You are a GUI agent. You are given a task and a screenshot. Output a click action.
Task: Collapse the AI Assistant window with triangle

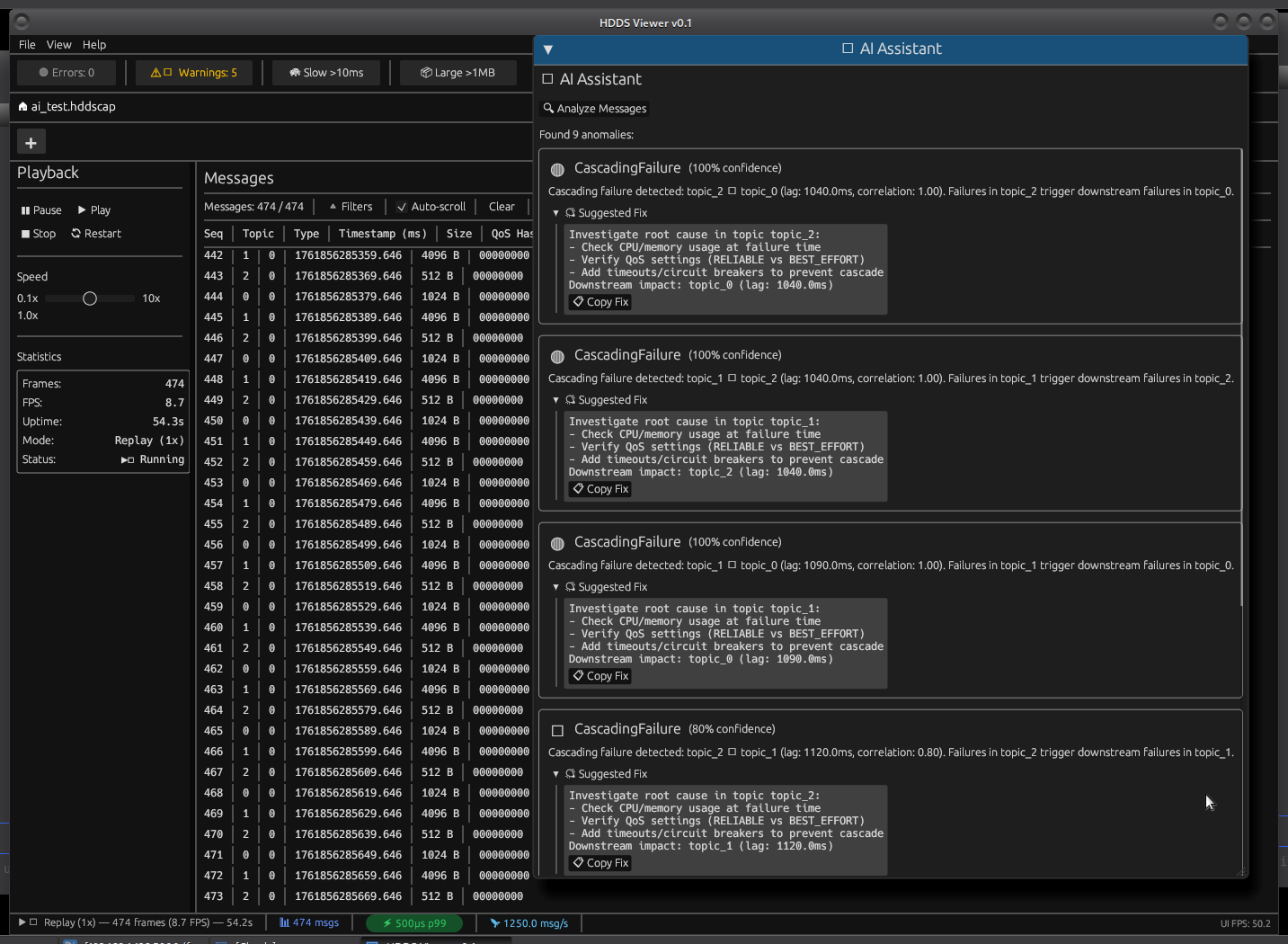(x=548, y=49)
